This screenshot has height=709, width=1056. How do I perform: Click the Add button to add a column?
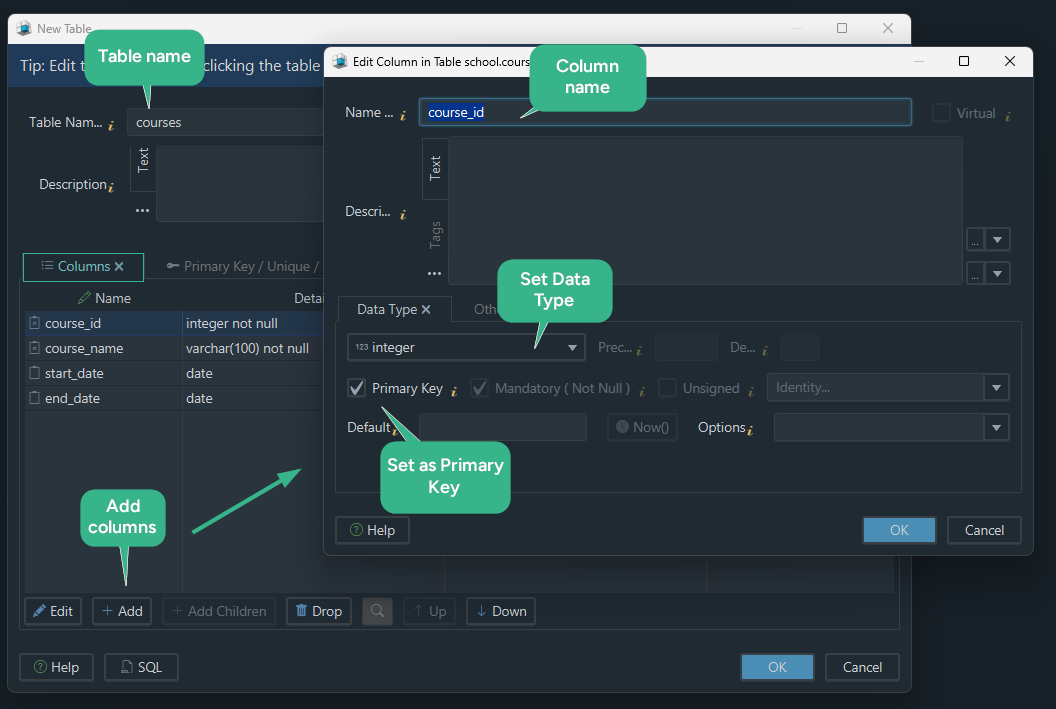[x=122, y=611]
